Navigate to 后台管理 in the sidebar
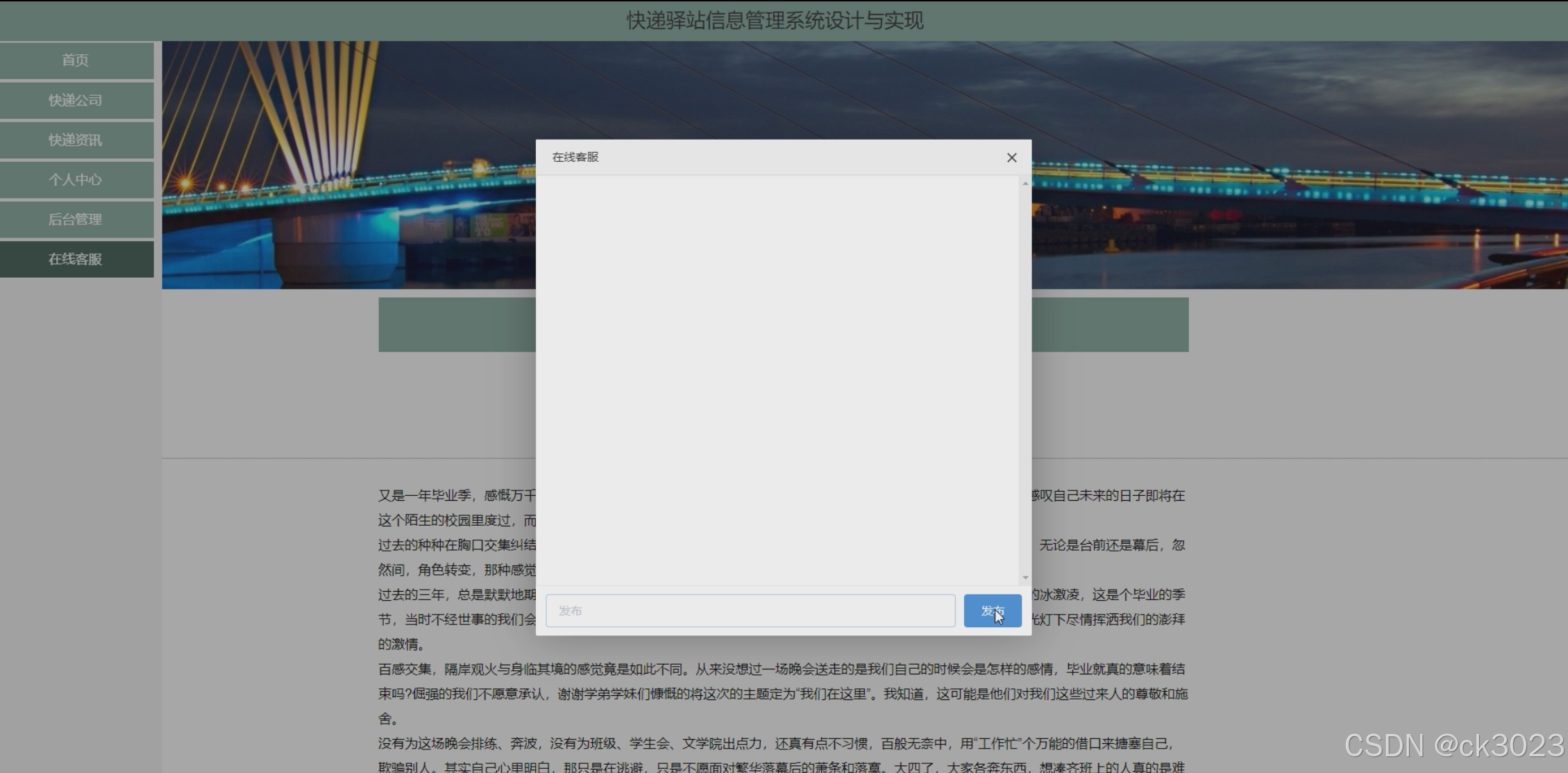 pos(76,219)
